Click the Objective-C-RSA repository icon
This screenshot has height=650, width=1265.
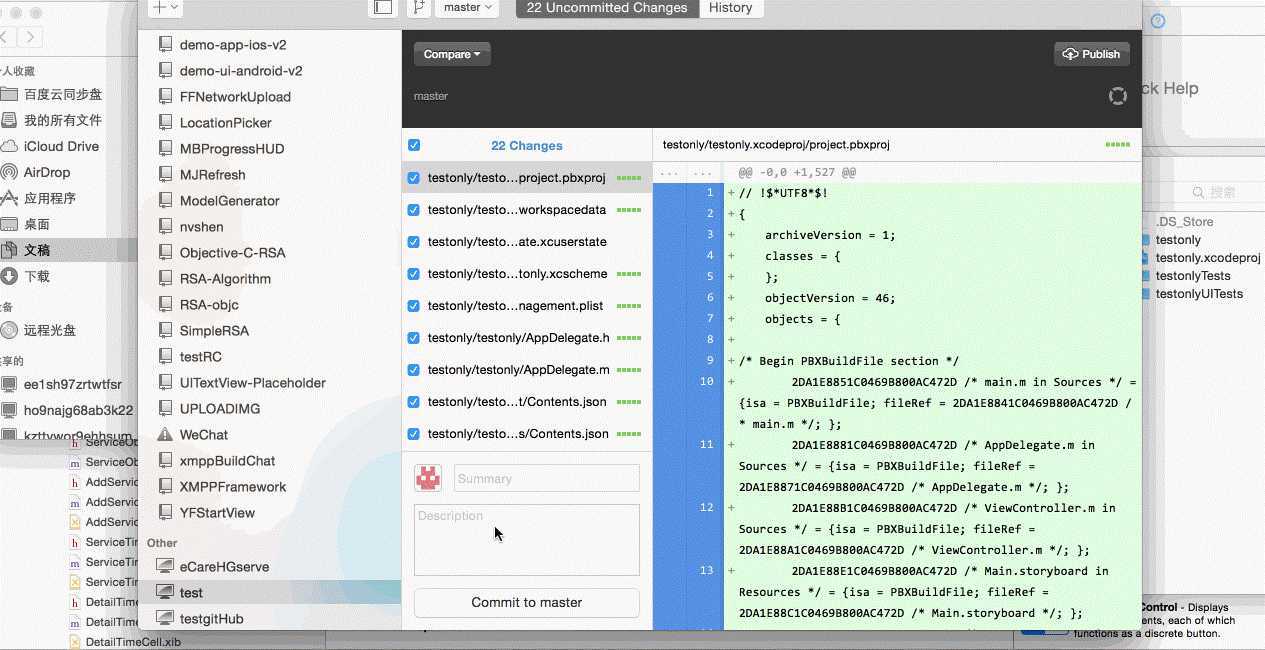(166, 253)
